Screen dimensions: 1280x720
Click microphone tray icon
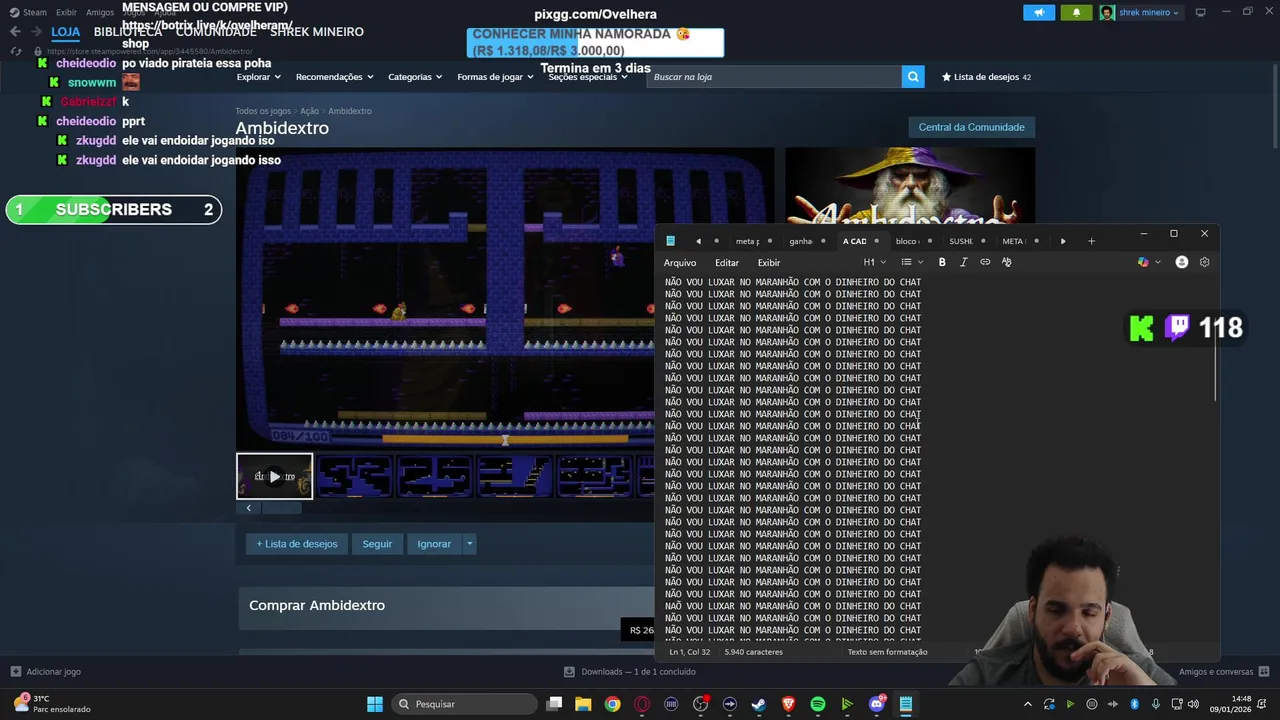pyautogui.click(x=1156, y=704)
